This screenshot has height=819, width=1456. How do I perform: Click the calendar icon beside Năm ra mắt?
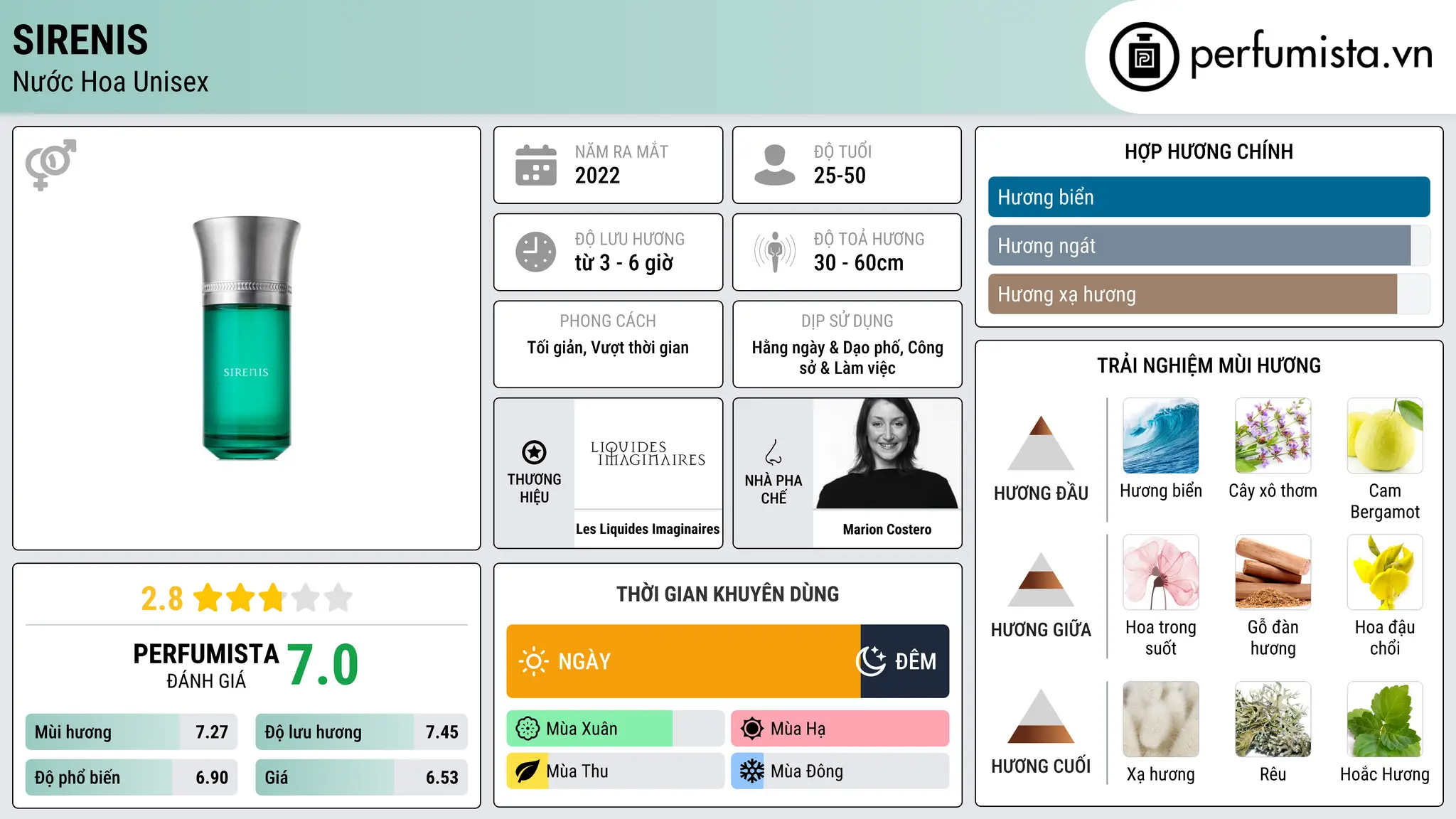tap(536, 165)
